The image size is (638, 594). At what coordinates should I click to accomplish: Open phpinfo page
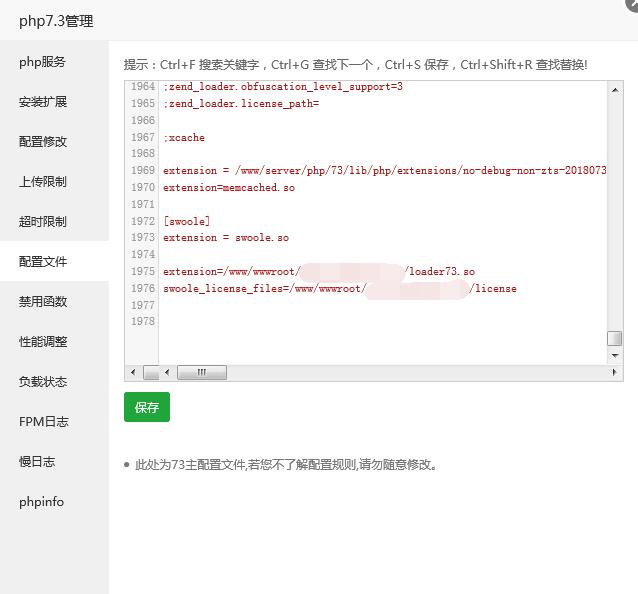tap(41, 502)
